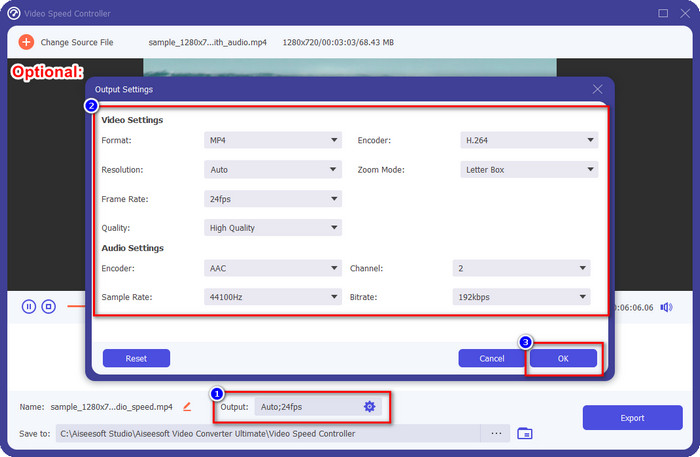This screenshot has width=700, height=457.
Task: Expand the Resolution dropdown set to Auto
Action: (x=273, y=170)
